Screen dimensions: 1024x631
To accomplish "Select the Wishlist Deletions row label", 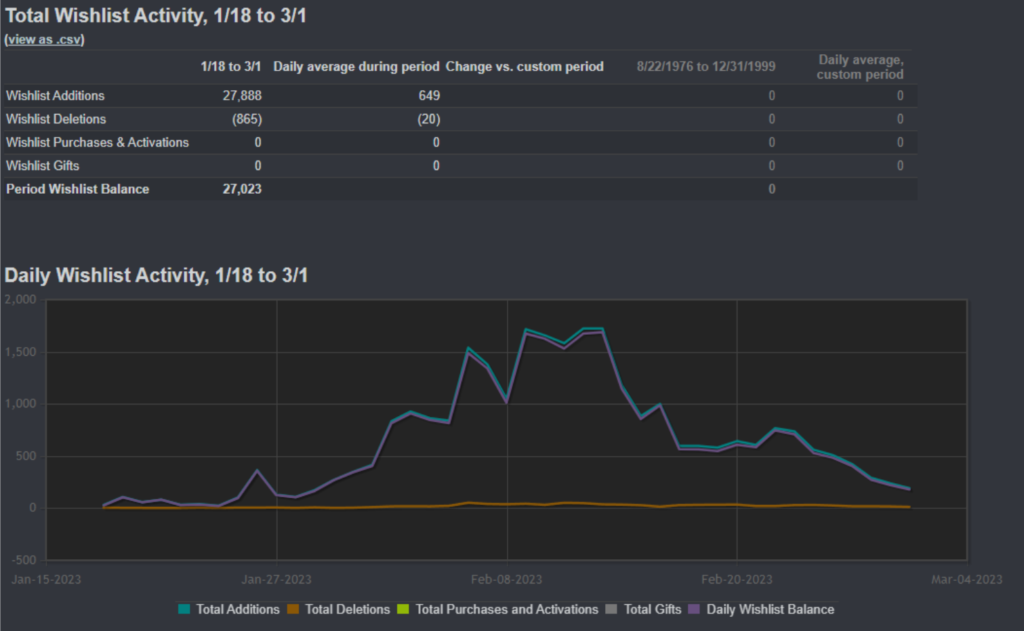I will point(55,119).
